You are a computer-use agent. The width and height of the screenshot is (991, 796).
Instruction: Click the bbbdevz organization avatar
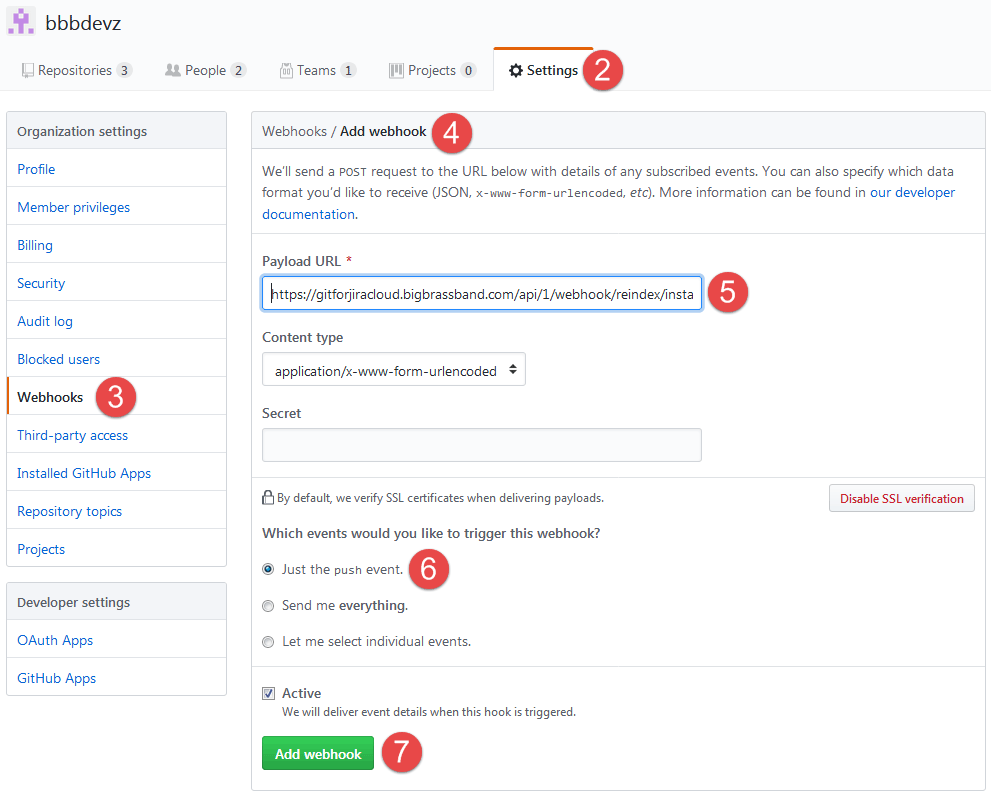click(21, 22)
